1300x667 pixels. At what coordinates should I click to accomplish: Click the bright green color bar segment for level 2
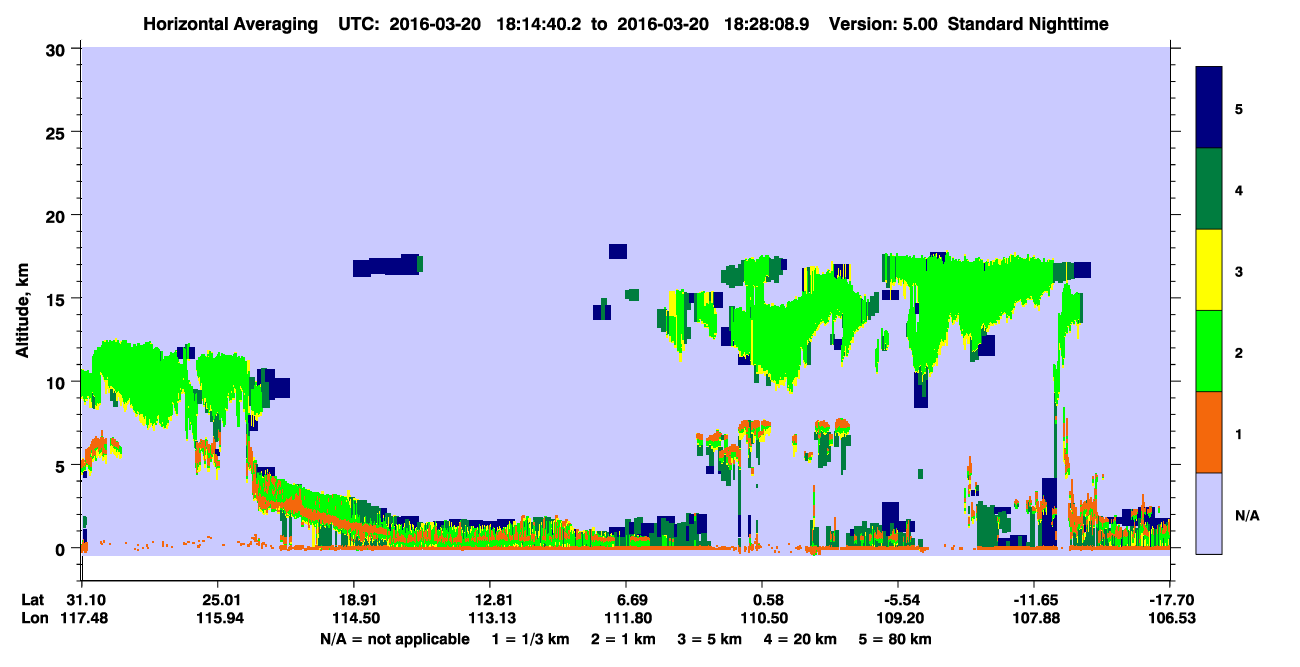click(x=1209, y=351)
